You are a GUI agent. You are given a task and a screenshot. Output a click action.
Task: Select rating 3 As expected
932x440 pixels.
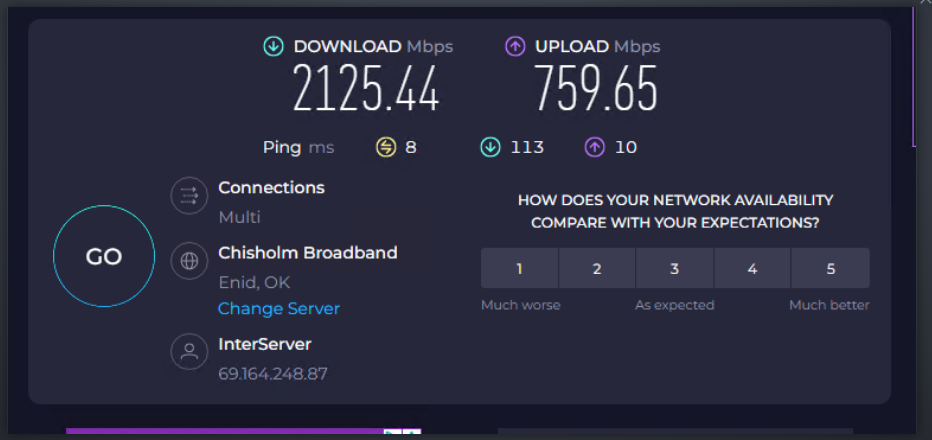675,268
